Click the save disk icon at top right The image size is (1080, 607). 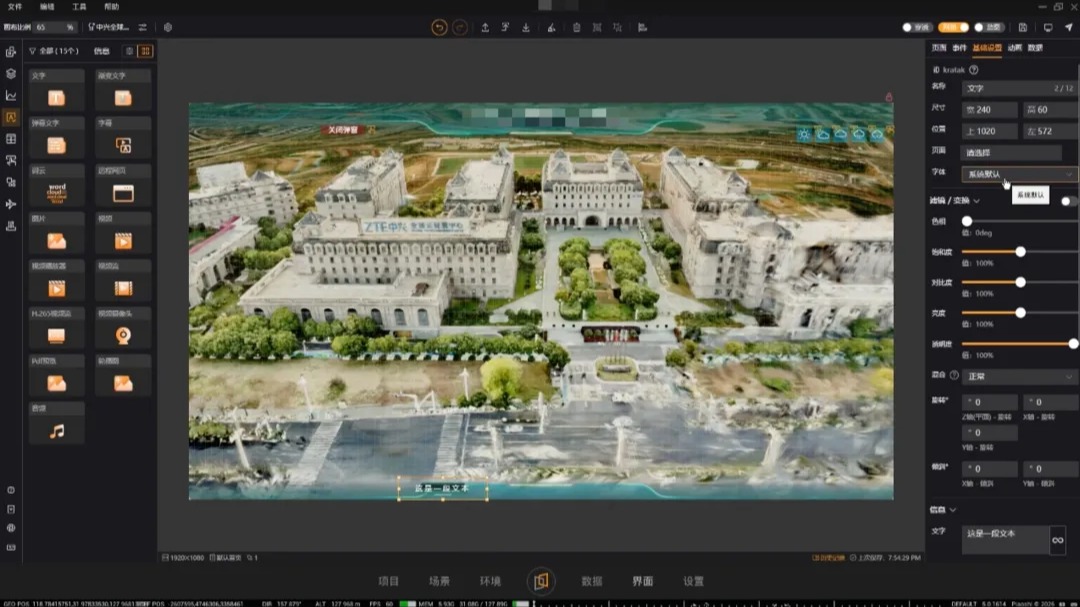coord(1023,28)
